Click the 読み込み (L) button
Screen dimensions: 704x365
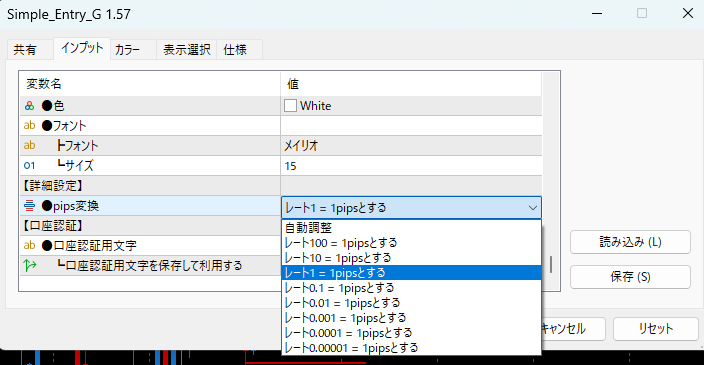(630, 242)
